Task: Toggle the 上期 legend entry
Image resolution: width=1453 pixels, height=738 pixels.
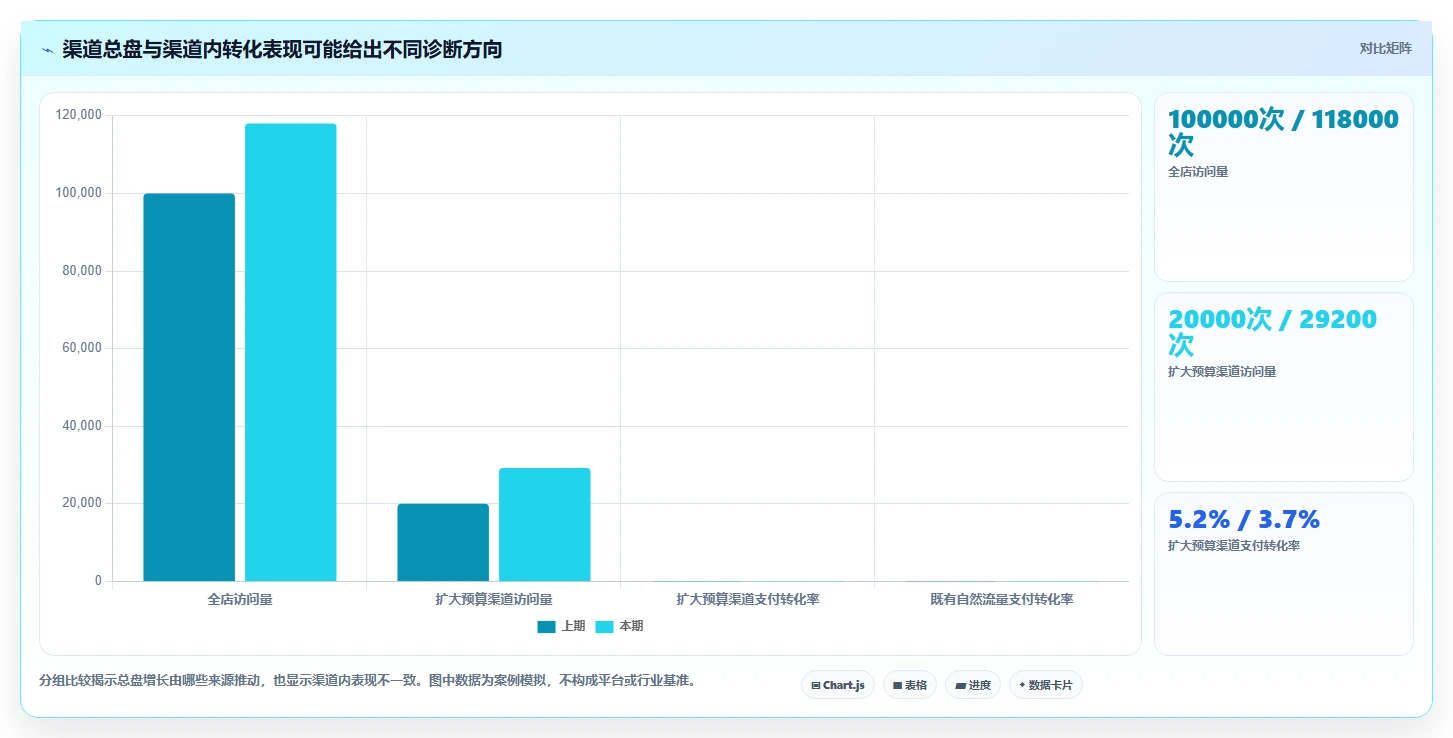Action: point(561,626)
